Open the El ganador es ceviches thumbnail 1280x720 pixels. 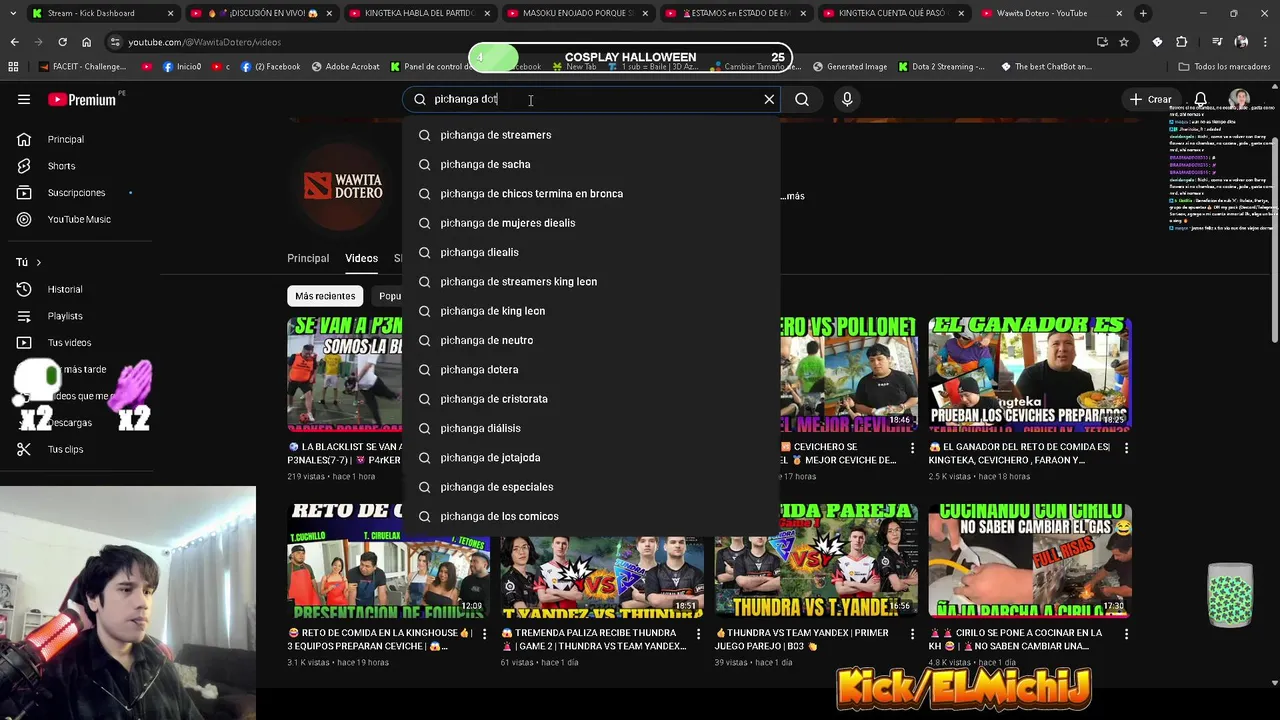(x=1030, y=374)
